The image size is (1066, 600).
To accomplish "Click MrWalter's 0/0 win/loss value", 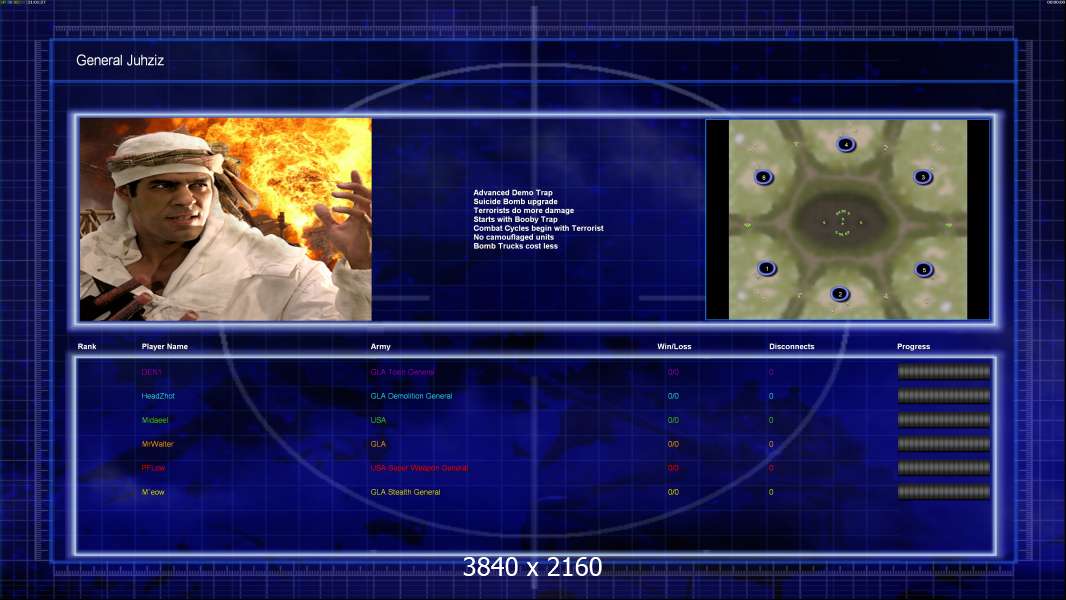I will coord(673,444).
